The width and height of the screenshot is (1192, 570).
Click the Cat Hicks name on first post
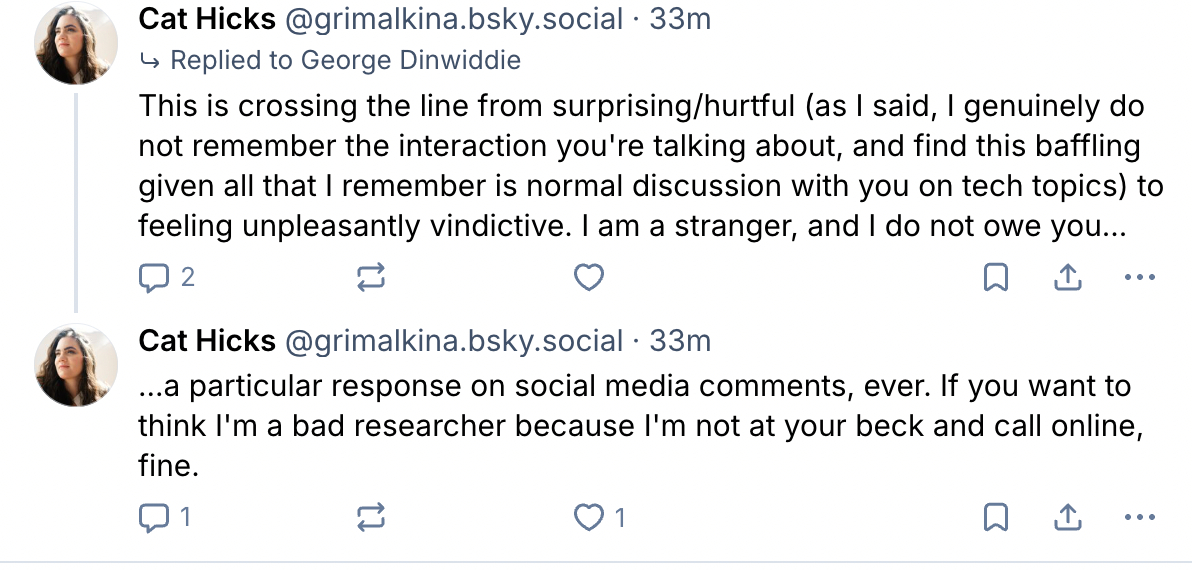(x=207, y=18)
